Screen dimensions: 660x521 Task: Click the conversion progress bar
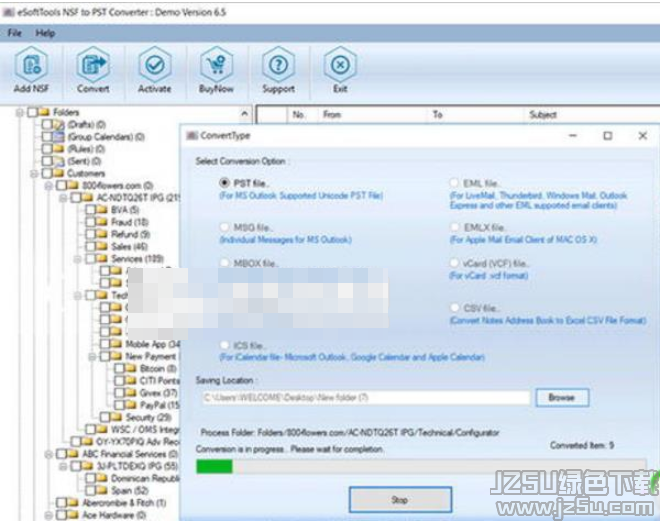421,466
